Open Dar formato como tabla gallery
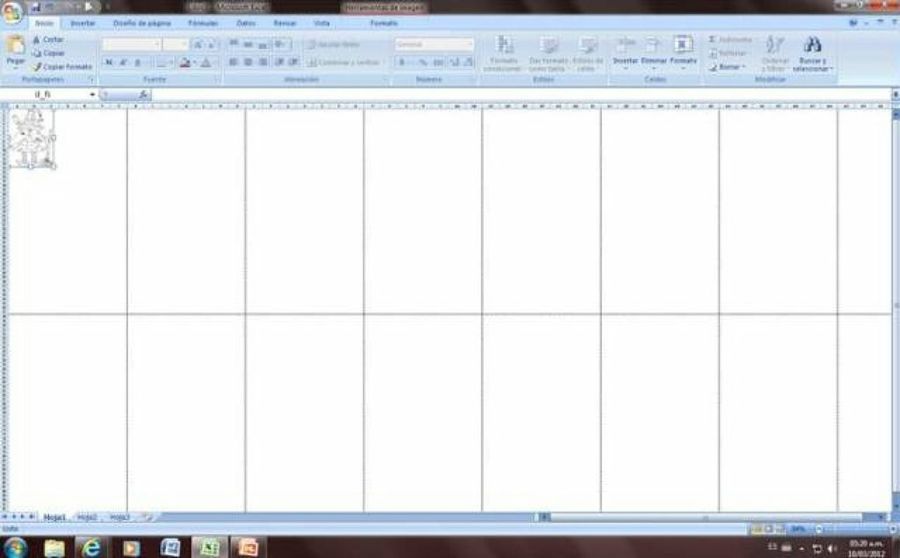The width and height of the screenshot is (900, 558). 548,54
